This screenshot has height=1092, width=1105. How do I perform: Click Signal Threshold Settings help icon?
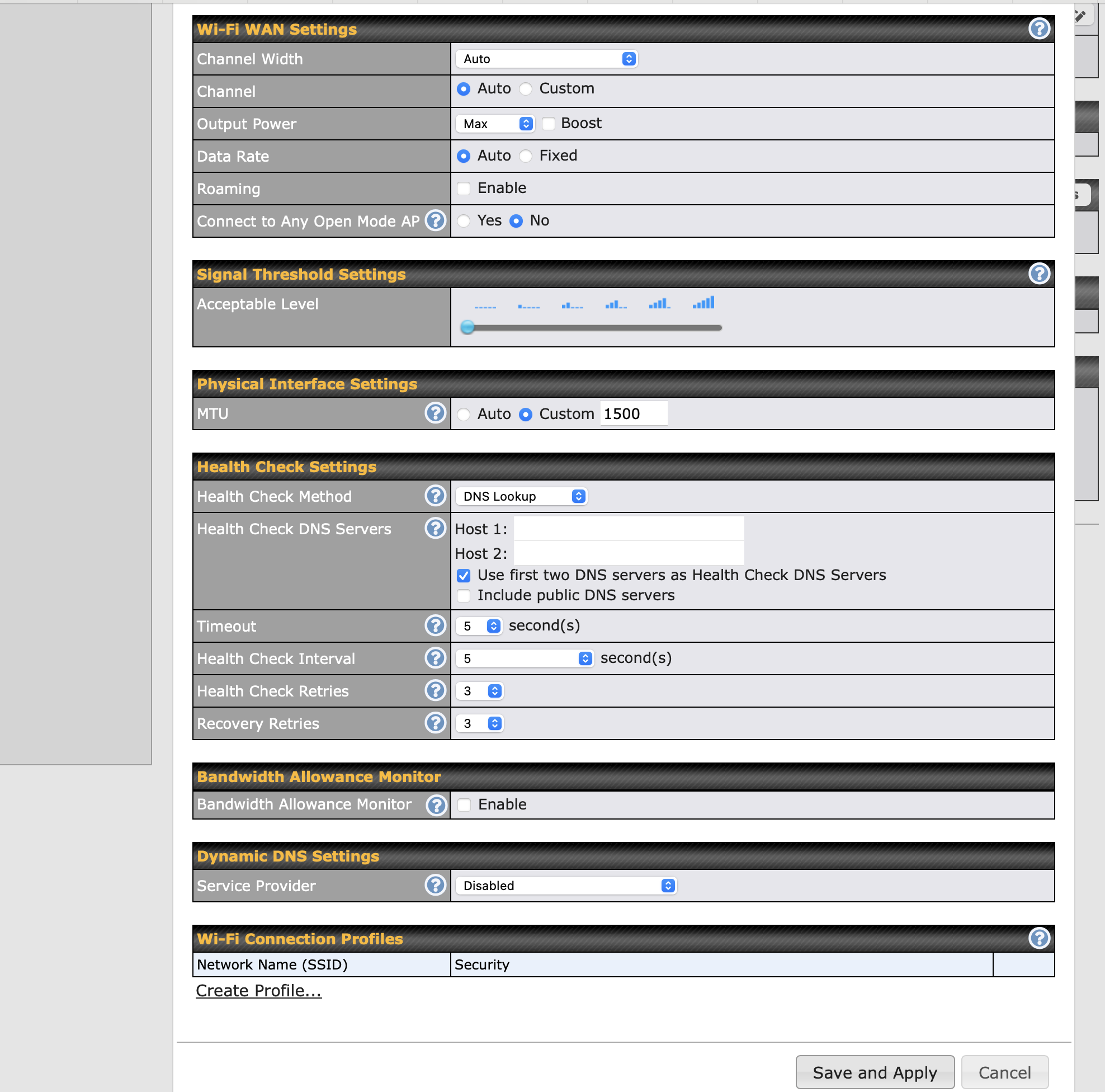point(1038,274)
